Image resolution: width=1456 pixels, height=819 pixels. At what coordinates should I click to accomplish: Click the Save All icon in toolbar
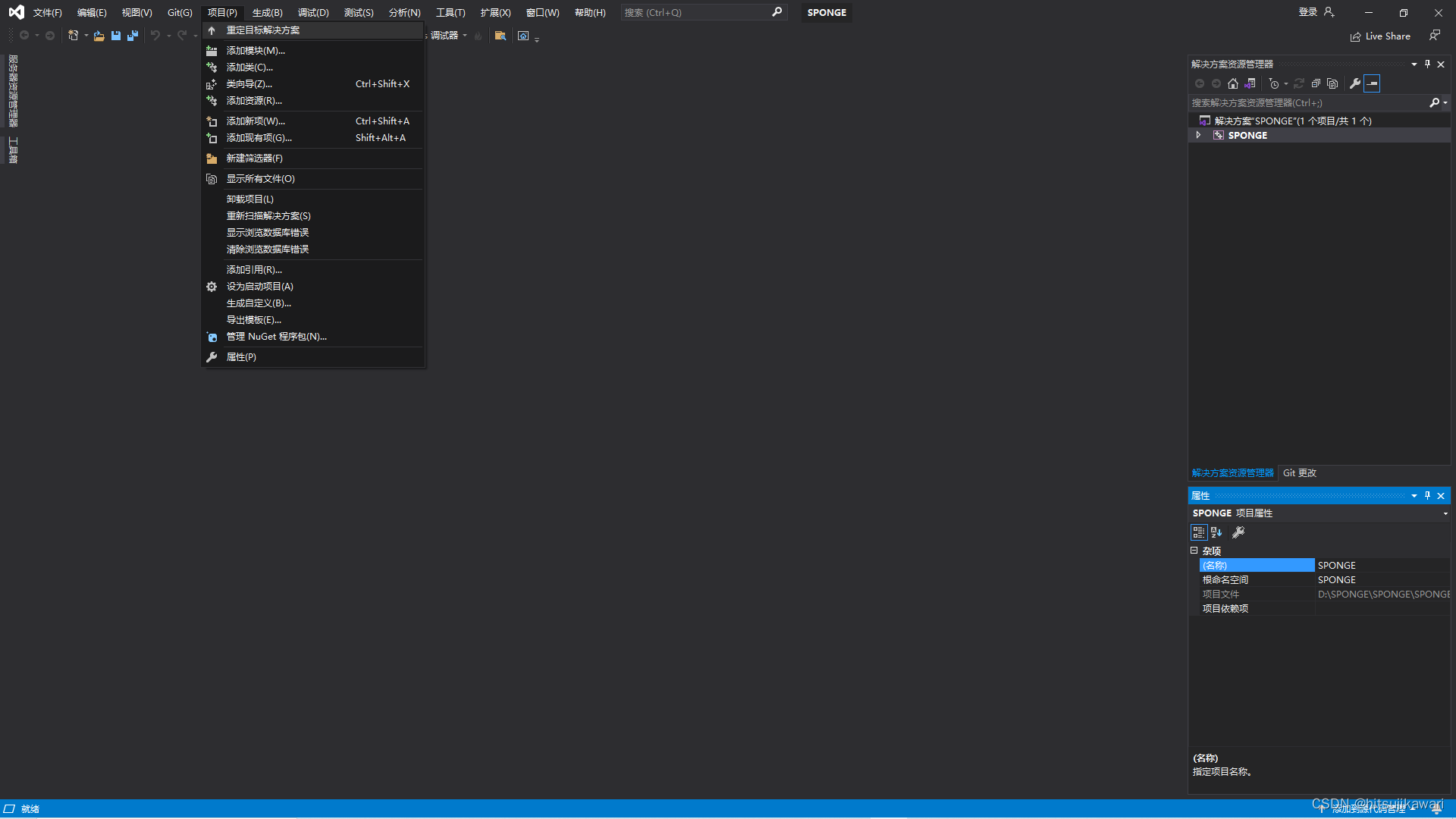tap(133, 36)
